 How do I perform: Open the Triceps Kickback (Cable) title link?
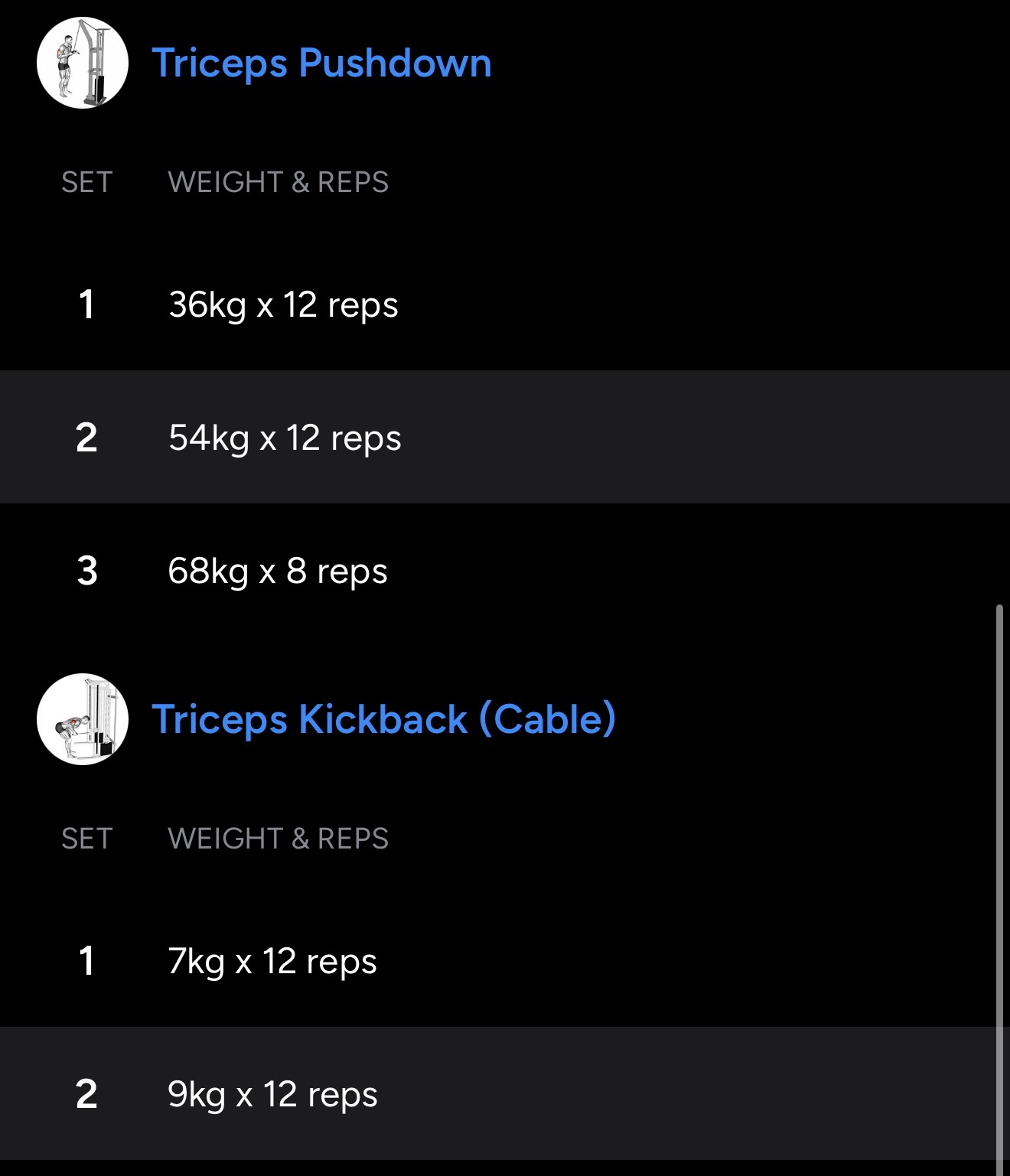[x=383, y=719]
